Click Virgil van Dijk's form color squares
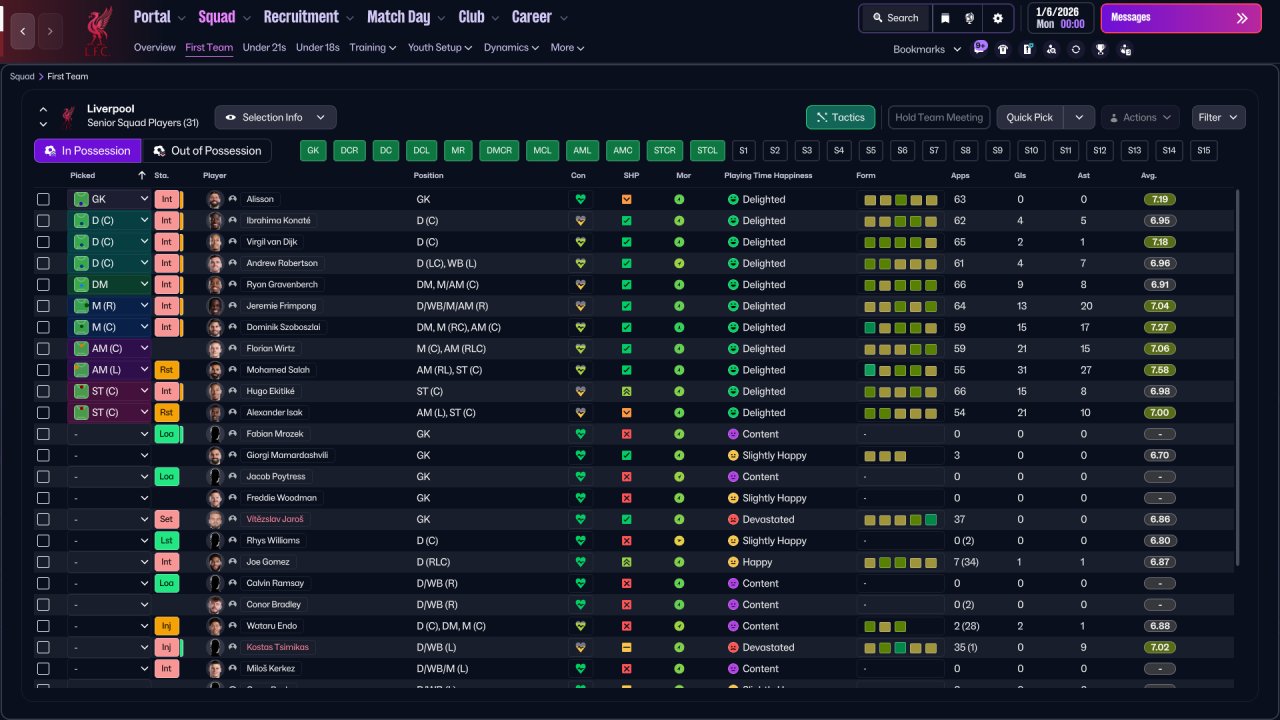The width and height of the screenshot is (1280, 720). 900,242
